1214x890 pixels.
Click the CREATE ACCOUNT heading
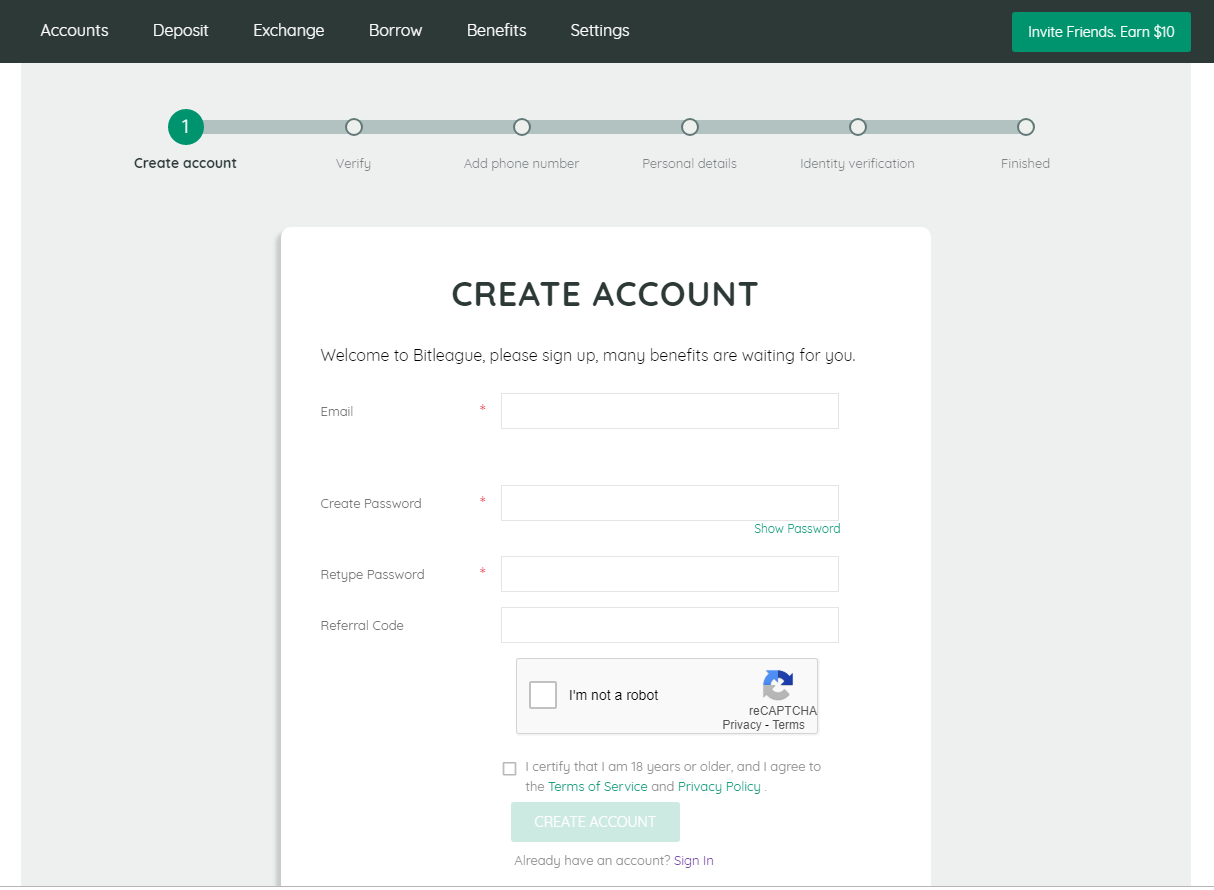[x=605, y=295]
